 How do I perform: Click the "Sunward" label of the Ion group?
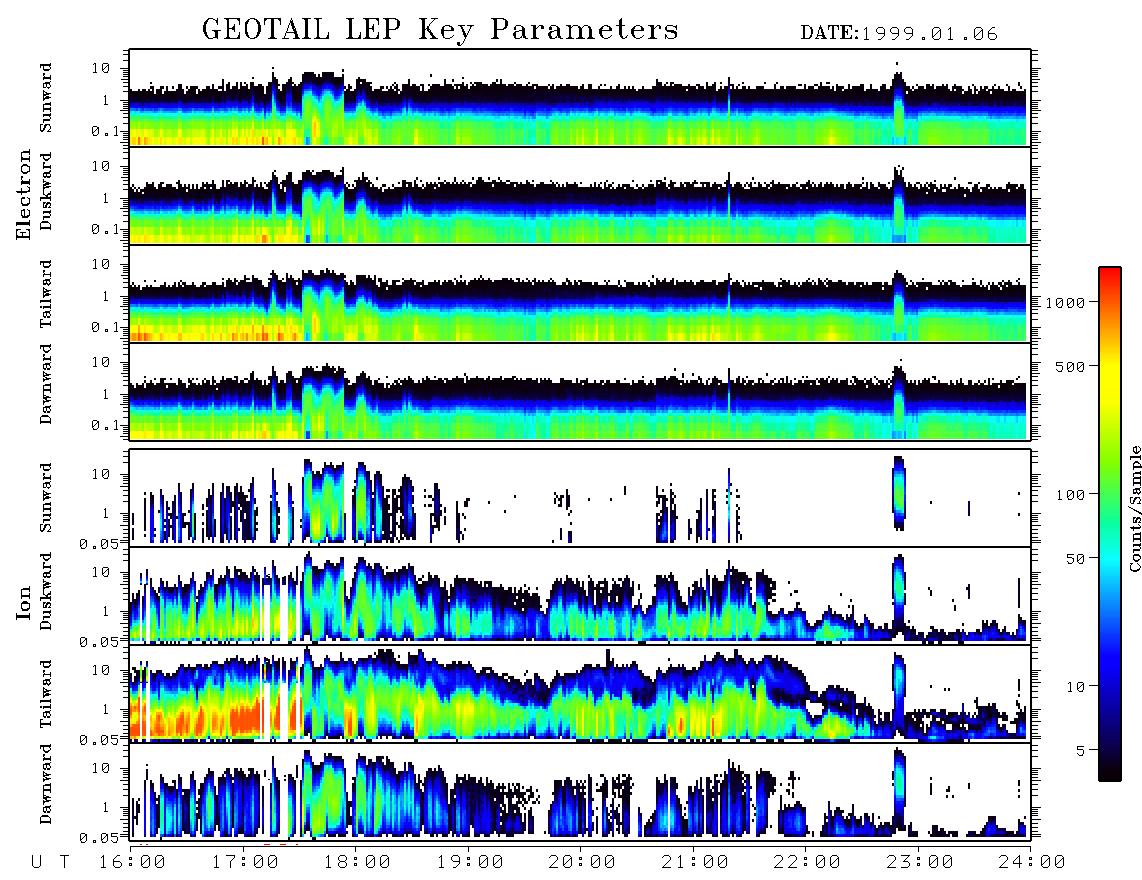[46, 498]
